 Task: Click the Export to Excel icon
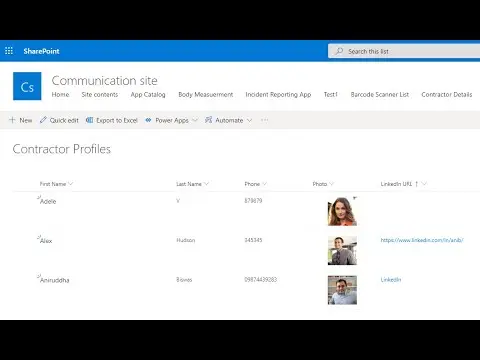tap(89, 120)
